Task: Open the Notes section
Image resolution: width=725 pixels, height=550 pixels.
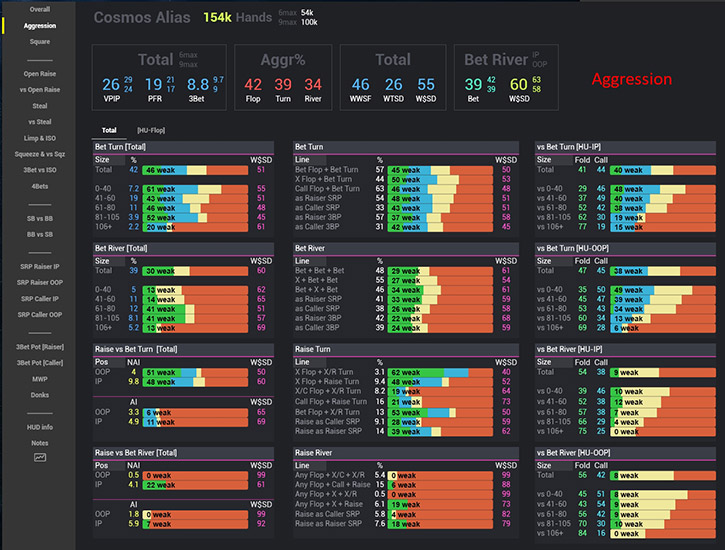Action: coord(39,442)
